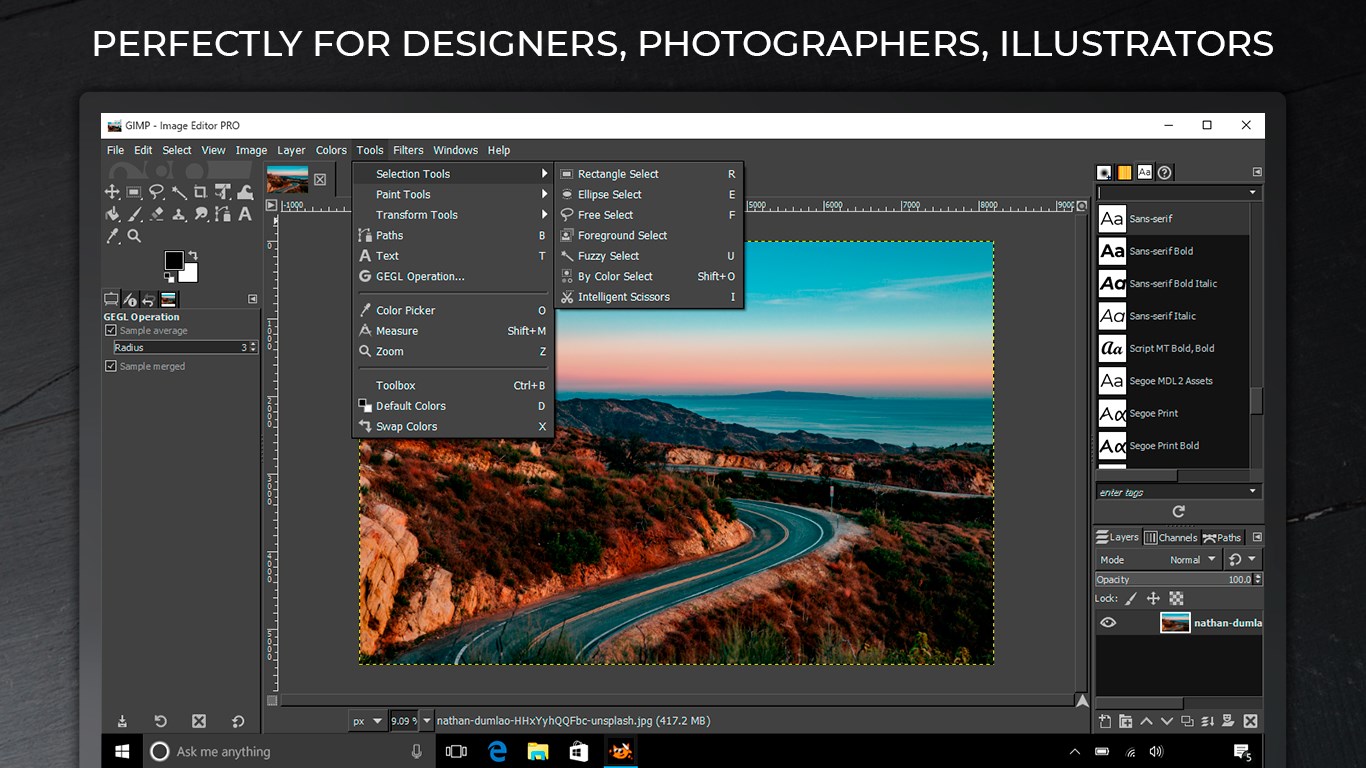This screenshot has width=1366, height=768.
Task: Choose the Smudge tool icon
Action: [200, 214]
